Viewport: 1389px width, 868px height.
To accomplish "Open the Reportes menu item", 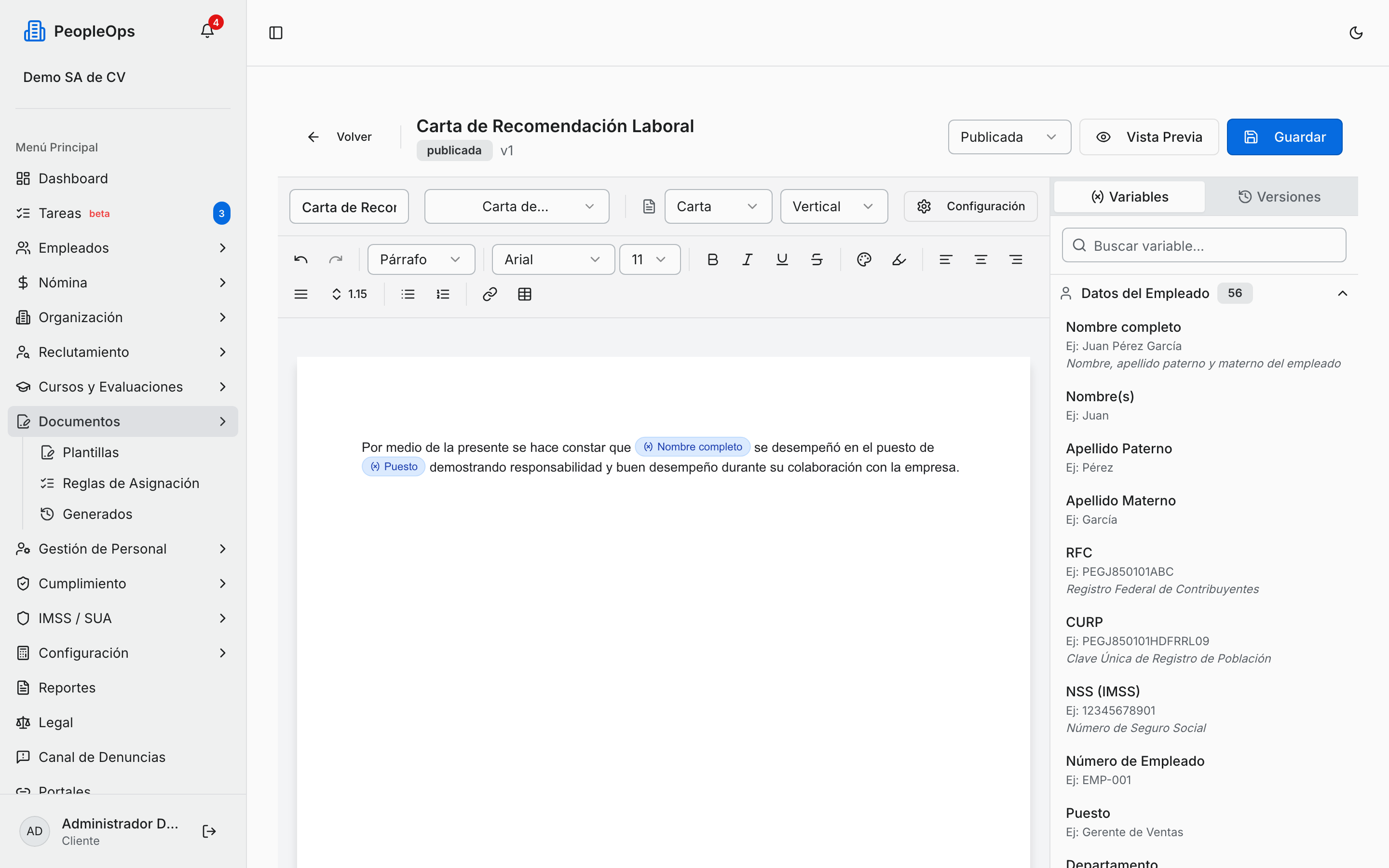I will 123,688.
